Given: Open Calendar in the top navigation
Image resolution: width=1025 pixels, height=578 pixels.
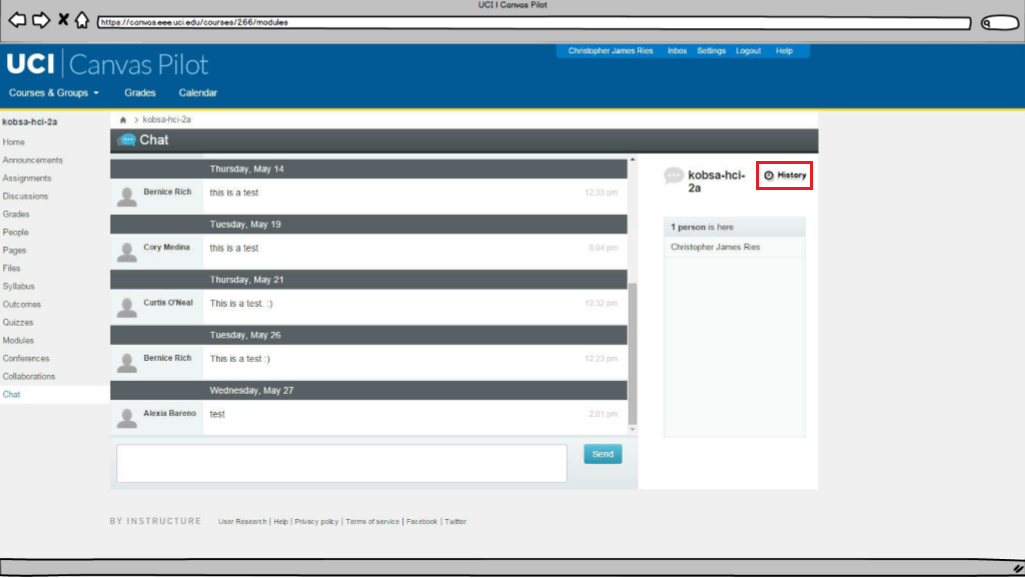Looking at the screenshot, I should [x=198, y=93].
